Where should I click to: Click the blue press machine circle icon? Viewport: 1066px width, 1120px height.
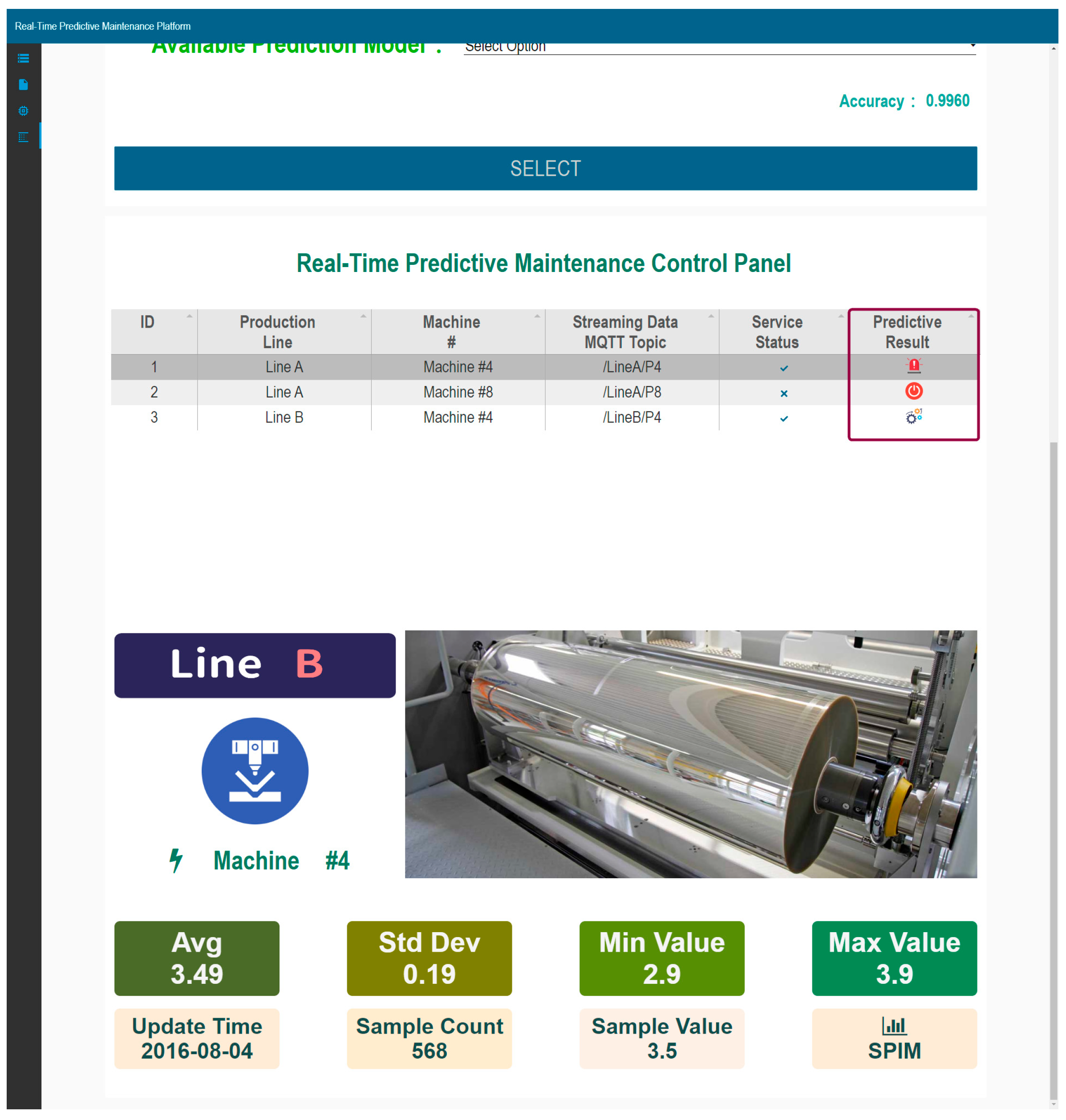pyautogui.click(x=255, y=771)
